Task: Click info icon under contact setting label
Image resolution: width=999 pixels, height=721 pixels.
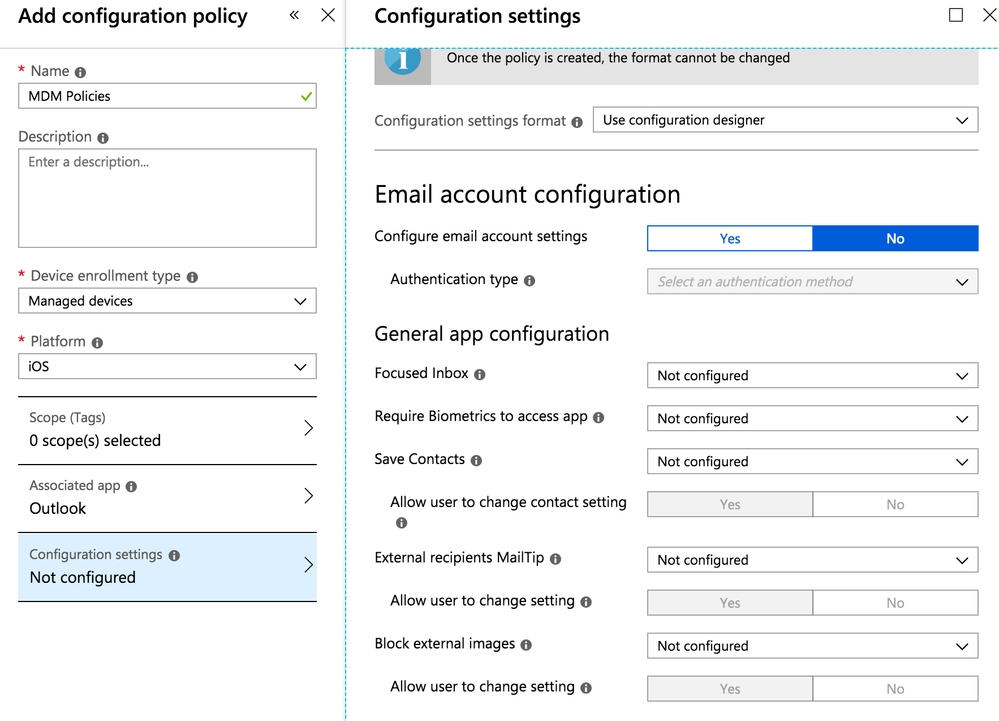Action: [401, 523]
